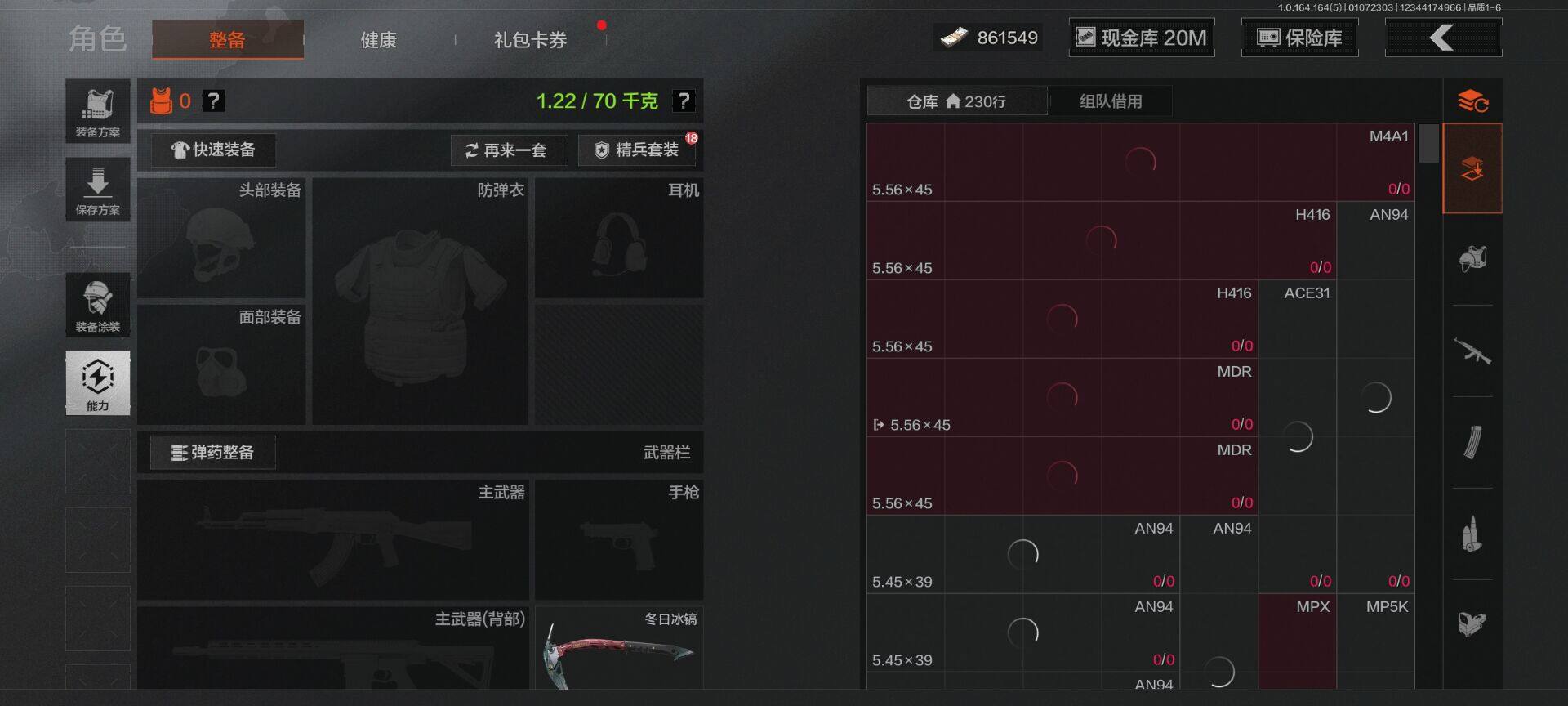
Task: Open the 精兵套装 button
Action: click(638, 150)
